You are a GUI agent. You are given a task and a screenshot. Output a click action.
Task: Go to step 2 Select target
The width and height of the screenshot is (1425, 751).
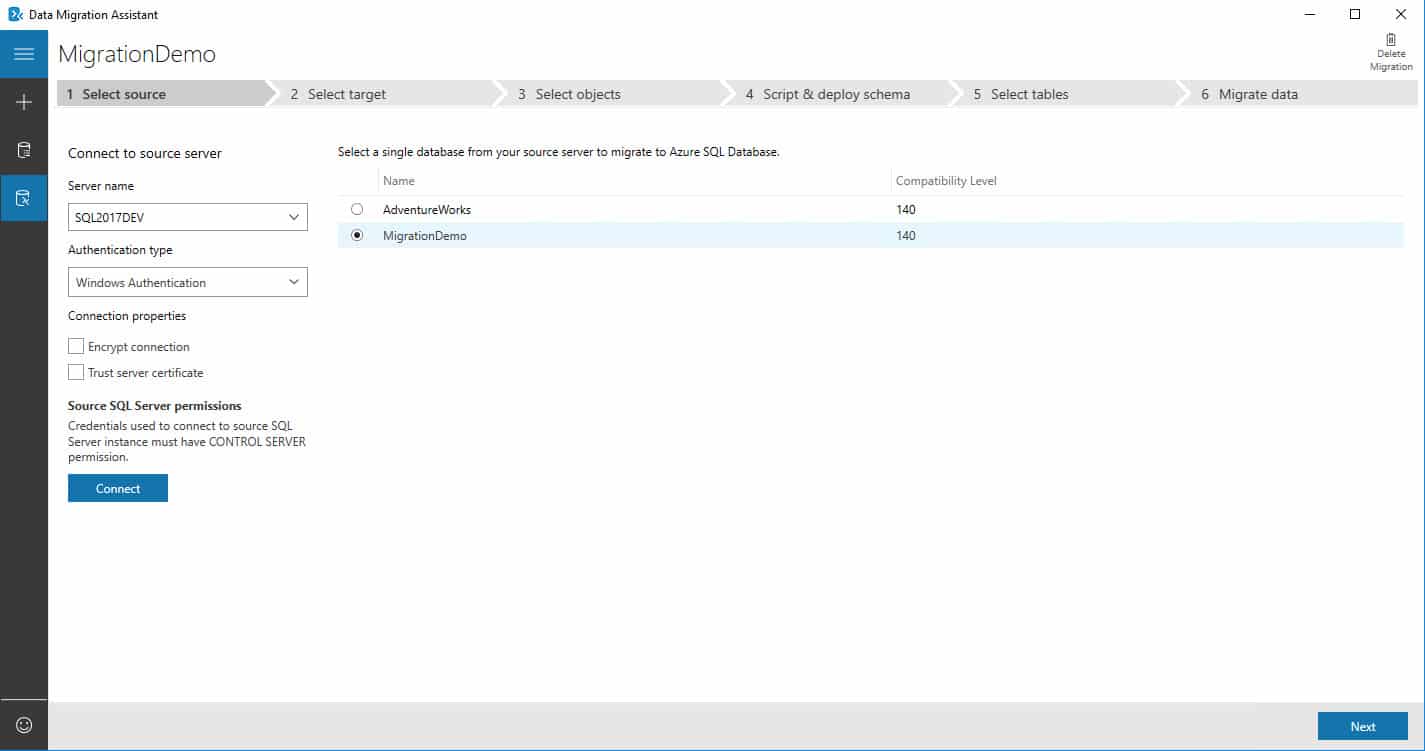(x=385, y=94)
